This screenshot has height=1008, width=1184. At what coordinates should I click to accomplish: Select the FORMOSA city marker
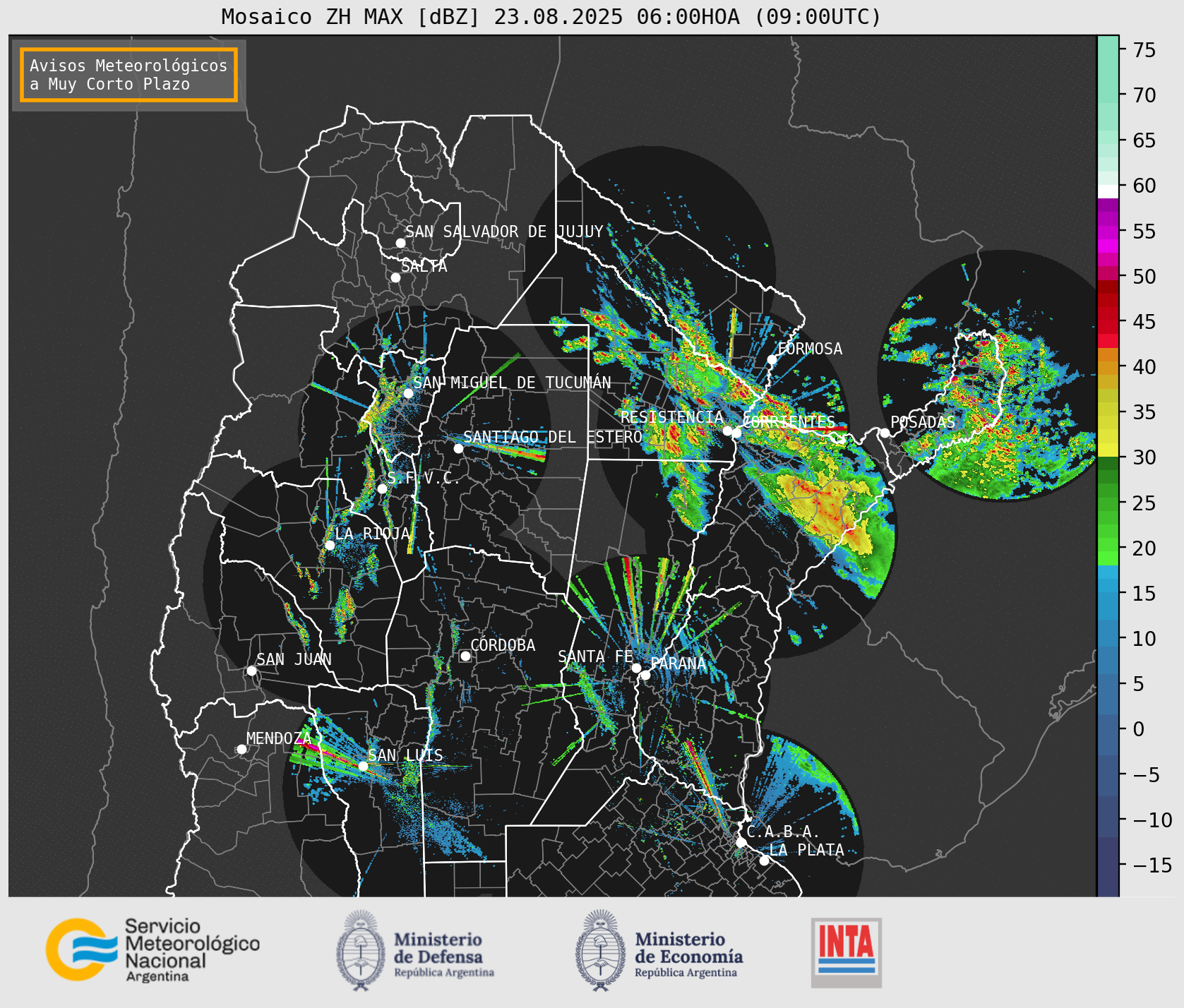[772, 359]
